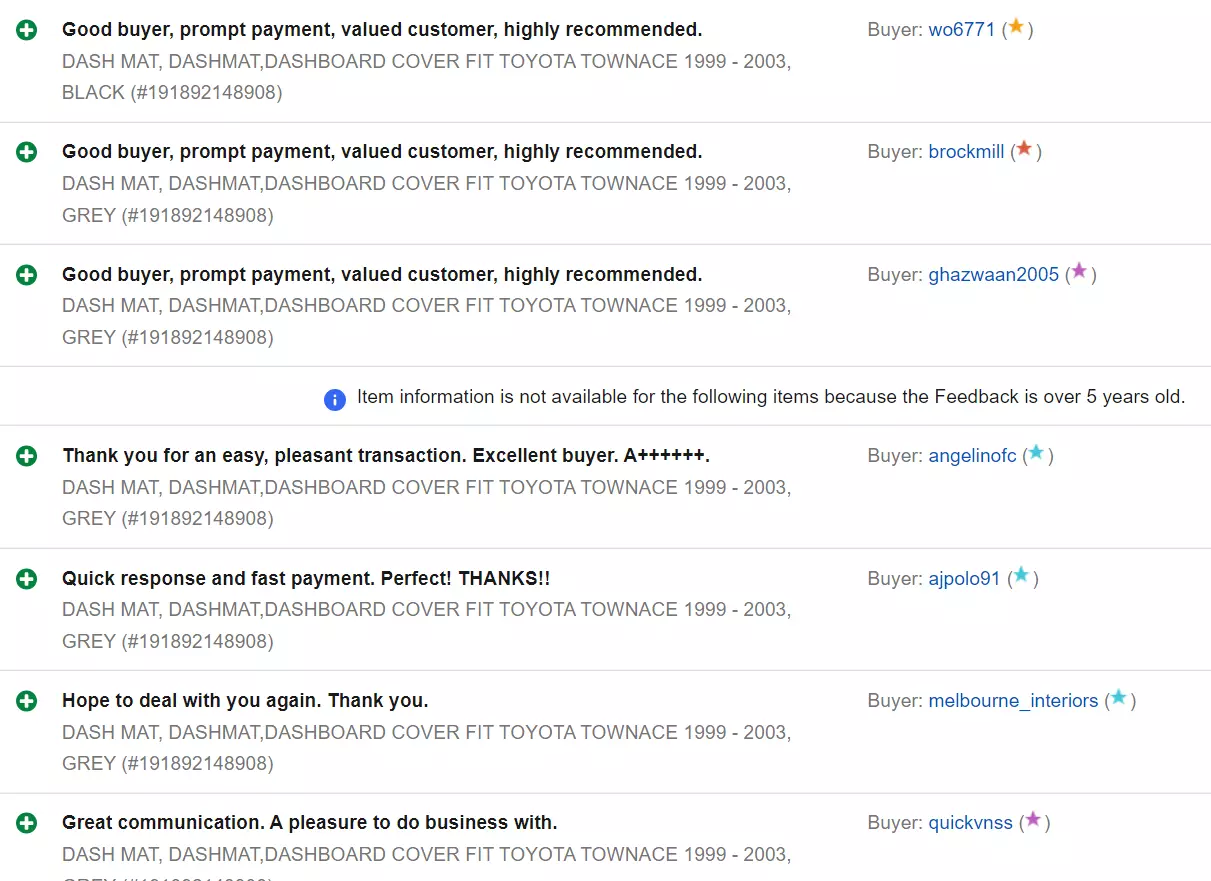The height and width of the screenshot is (881, 1211).
Task: Open angelinofc buyer profile link
Action: point(972,456)
